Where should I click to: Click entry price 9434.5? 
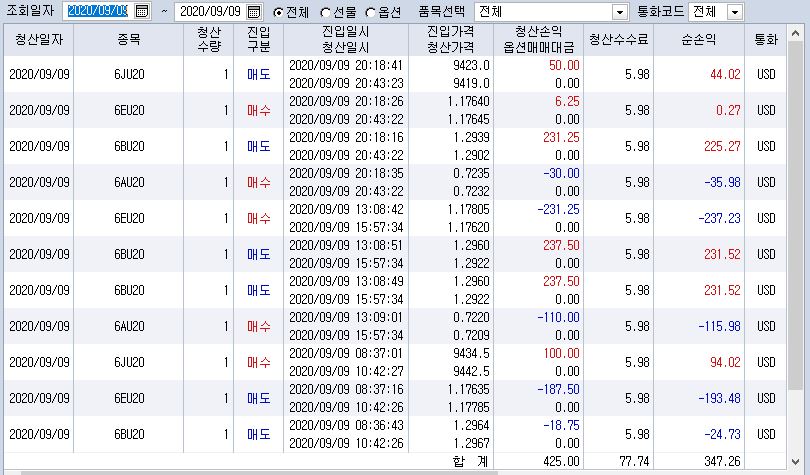coord(471,354)
